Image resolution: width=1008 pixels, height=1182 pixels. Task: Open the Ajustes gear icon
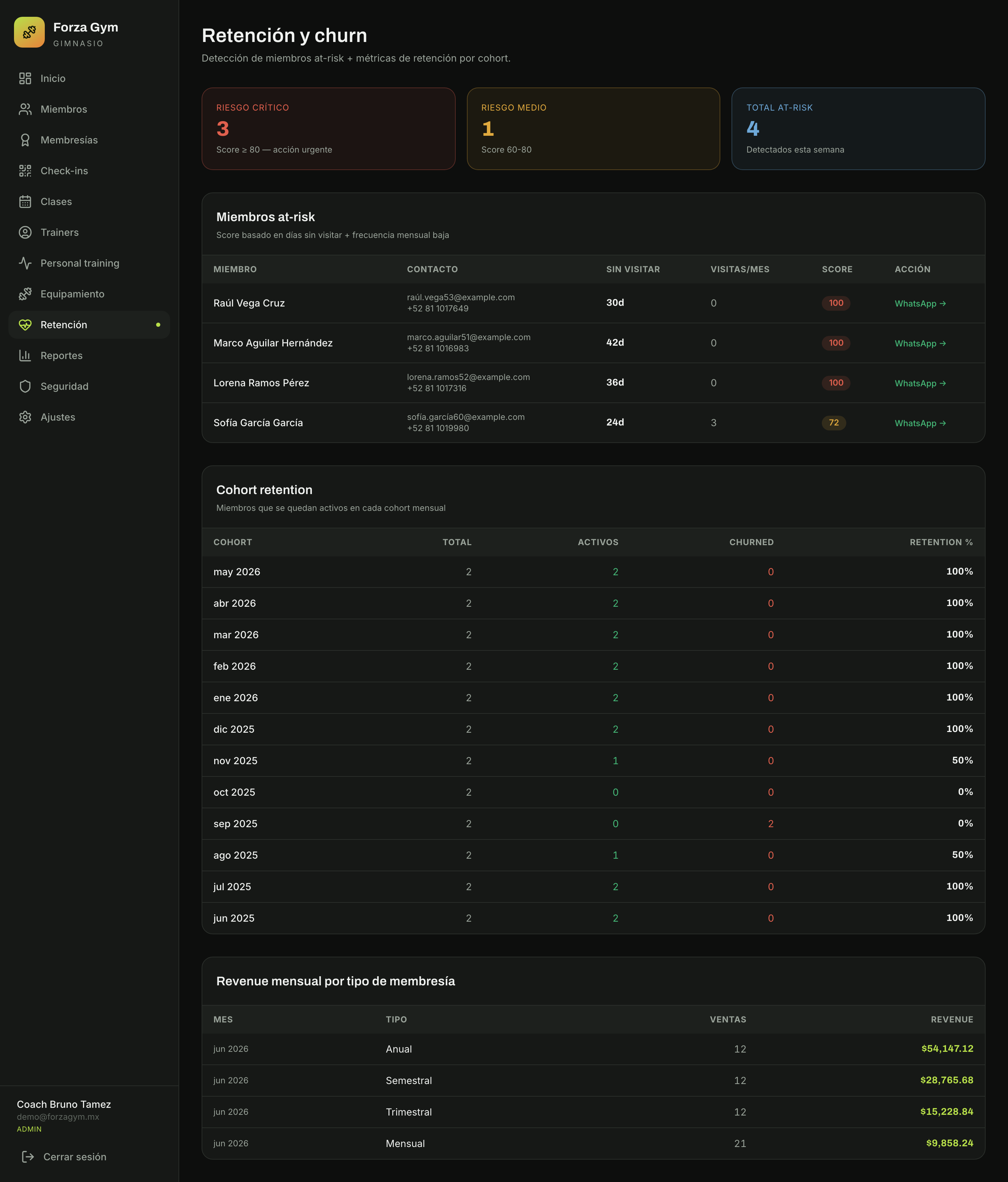25,417
